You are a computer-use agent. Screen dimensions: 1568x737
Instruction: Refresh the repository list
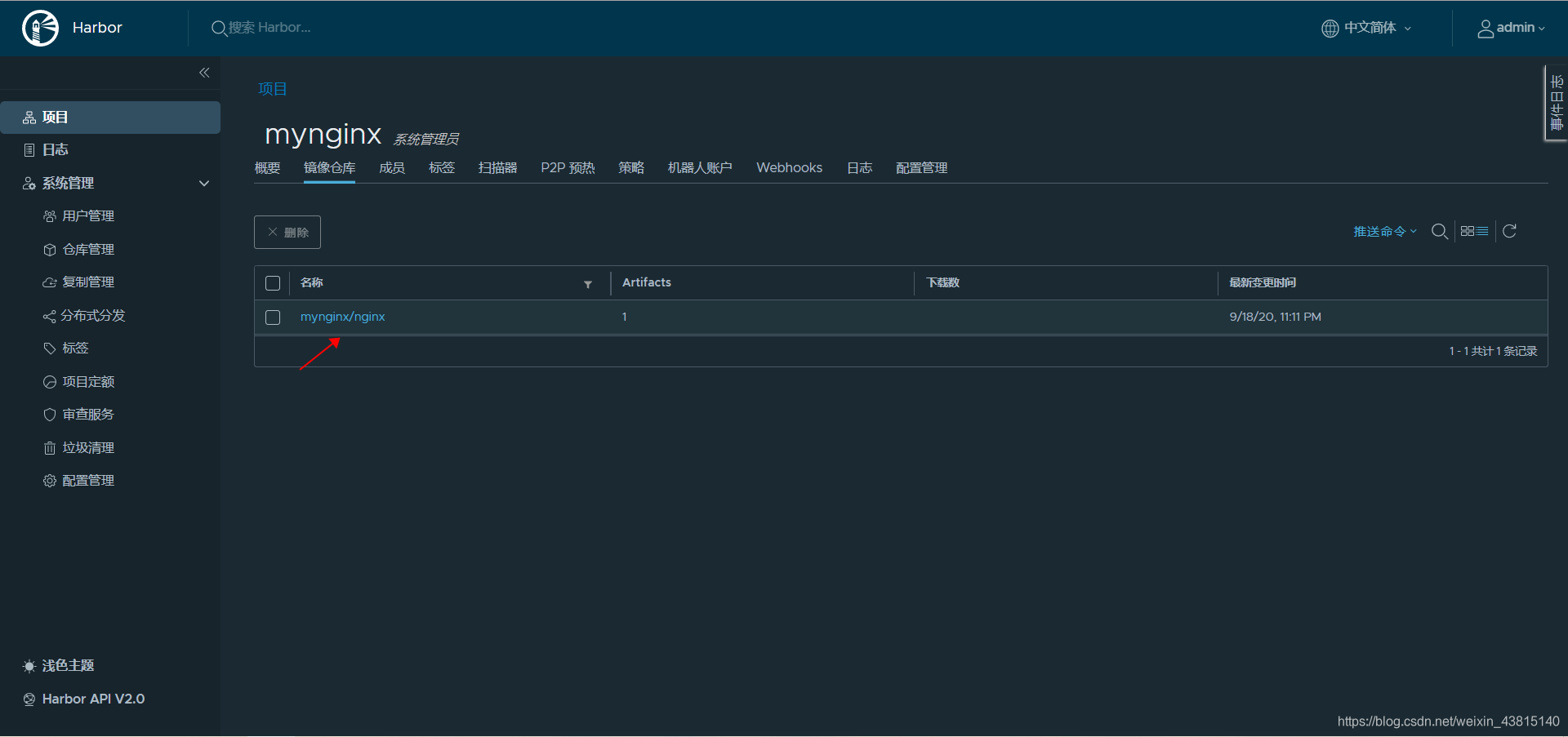pyautogui.click(x=1510, y=231)
